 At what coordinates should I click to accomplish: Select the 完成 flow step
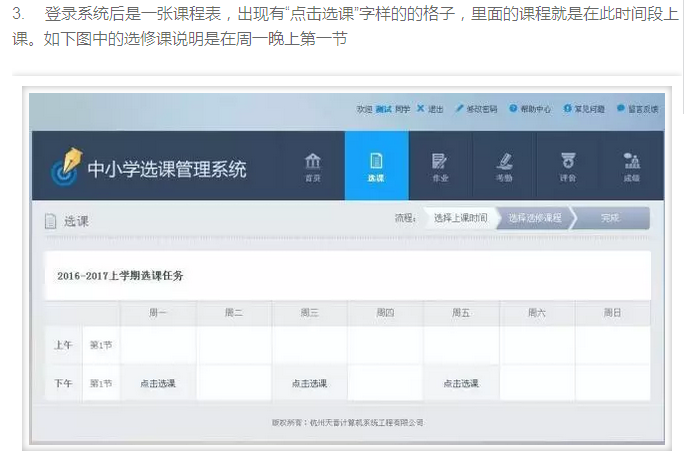610,218
